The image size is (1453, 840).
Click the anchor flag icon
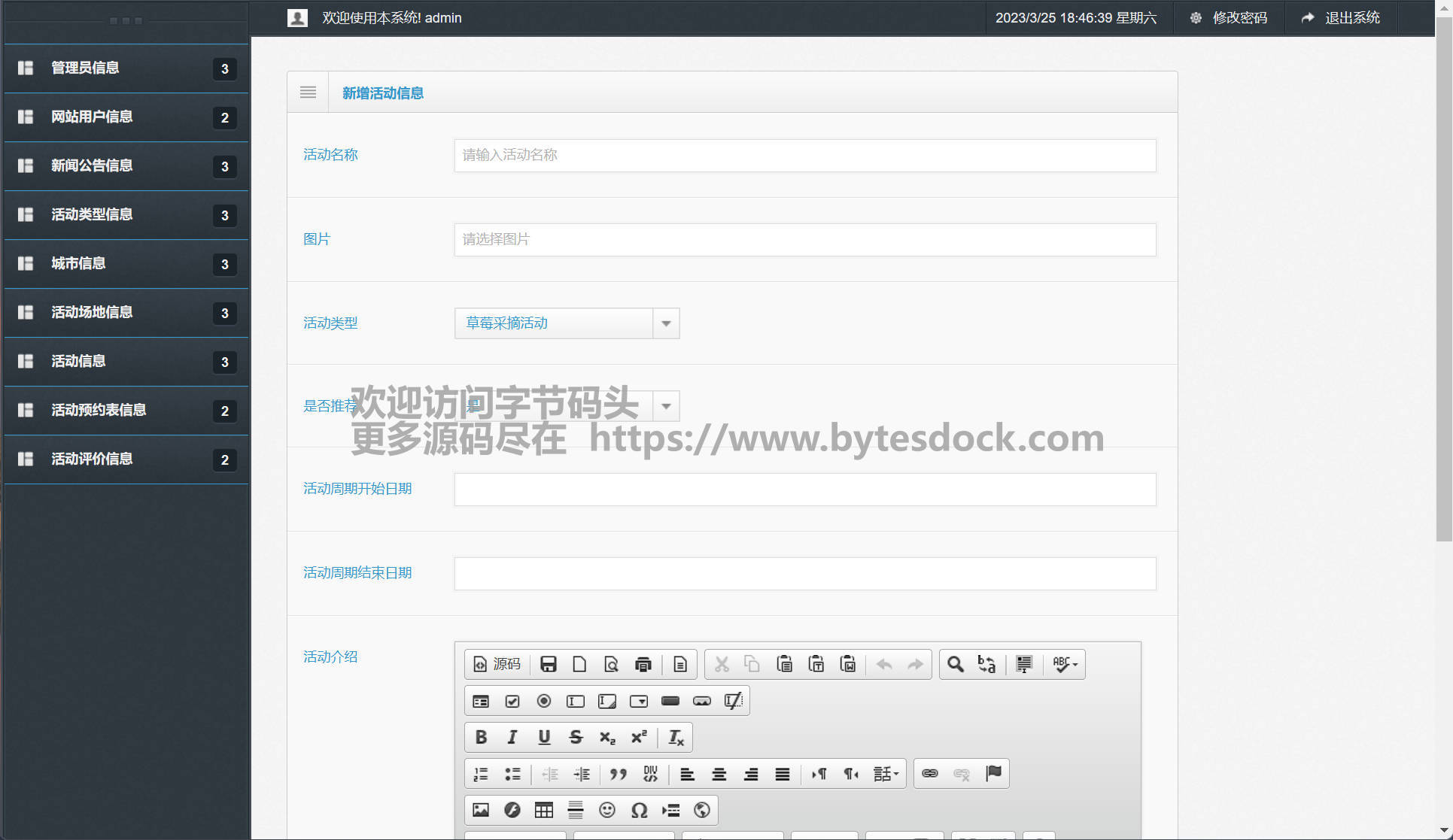993,773
